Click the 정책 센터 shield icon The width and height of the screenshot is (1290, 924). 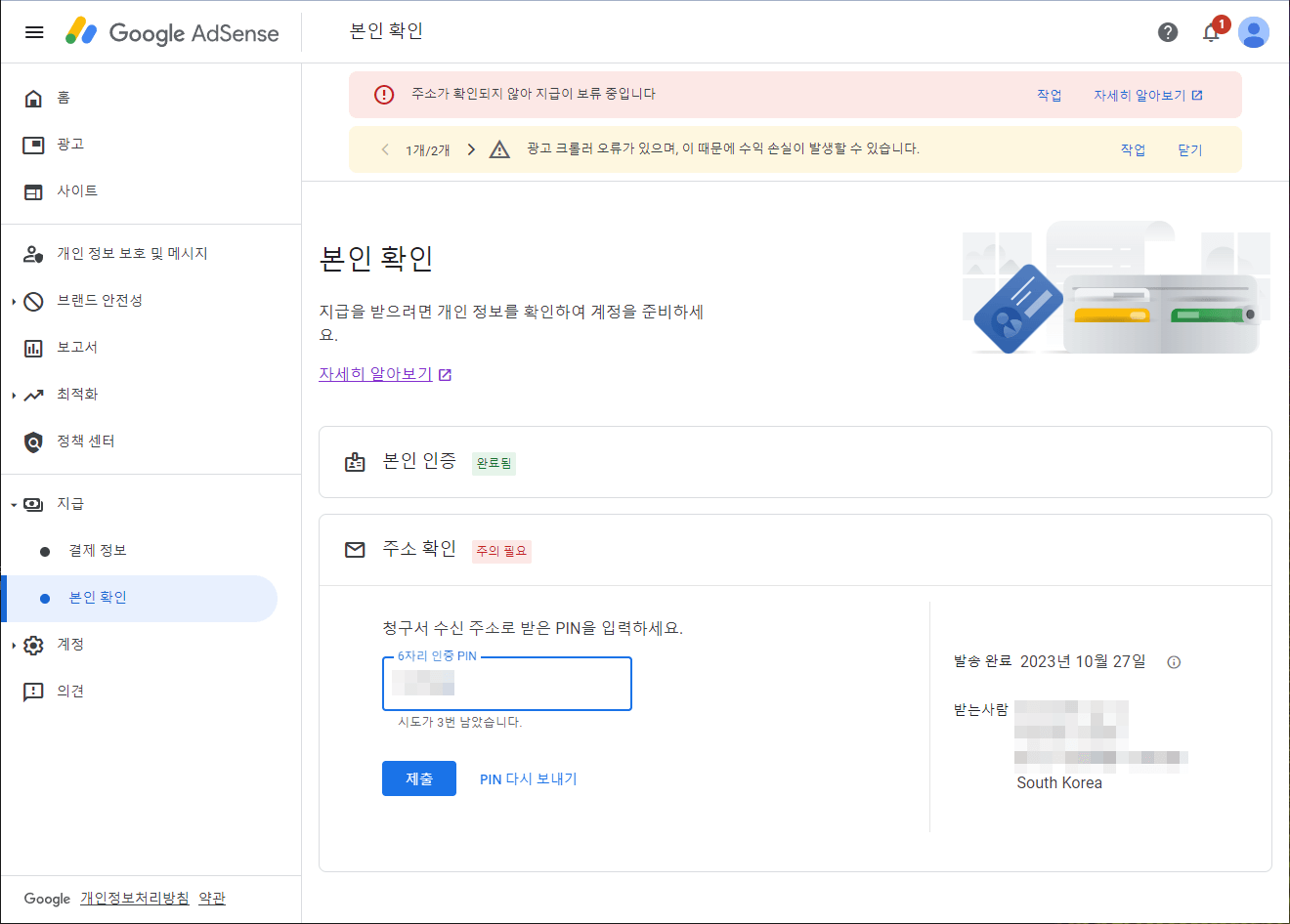pos(34,441)
